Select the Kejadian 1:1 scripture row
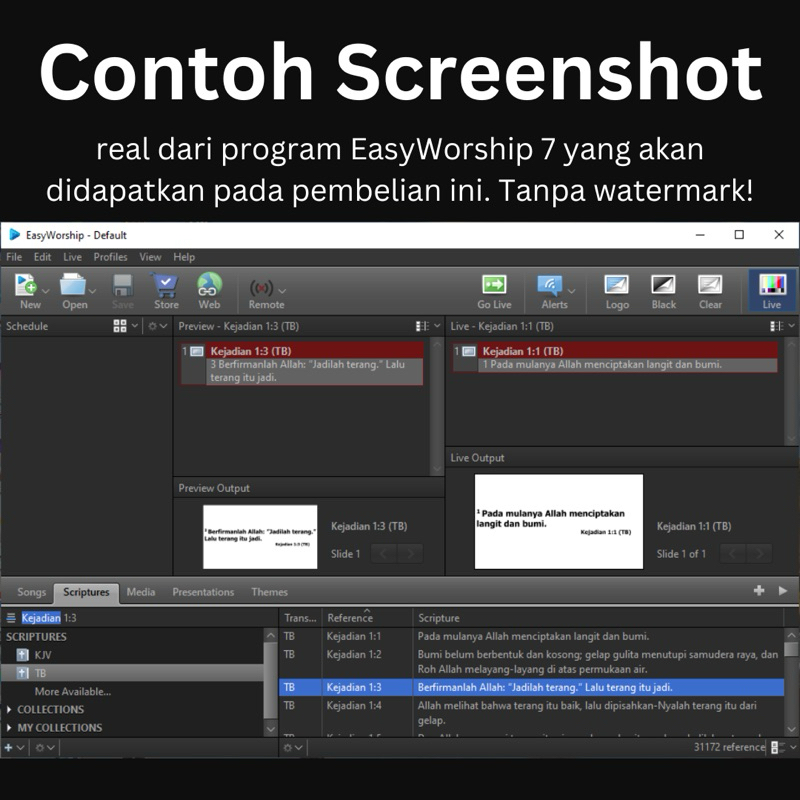The height and width of the screenshot is (800, 800). click(531, 636)
